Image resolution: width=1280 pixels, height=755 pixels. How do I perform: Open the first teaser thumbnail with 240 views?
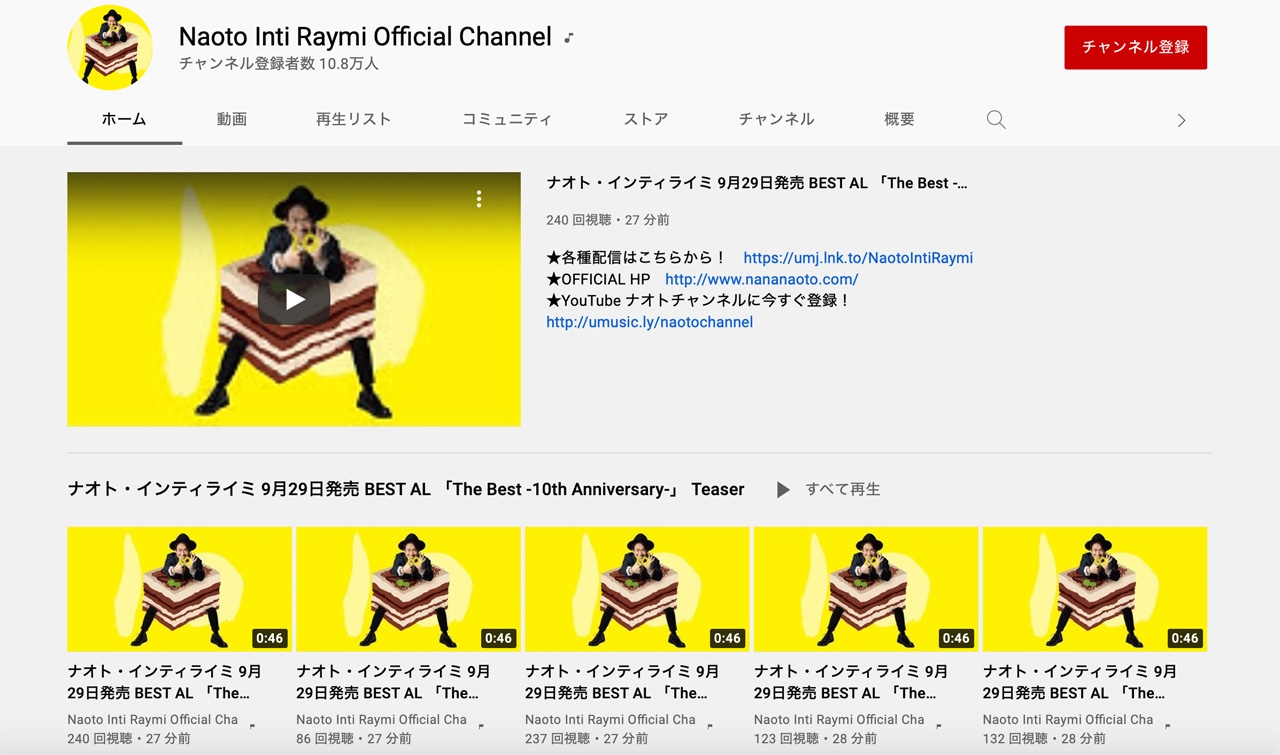[x=179, y=589]
